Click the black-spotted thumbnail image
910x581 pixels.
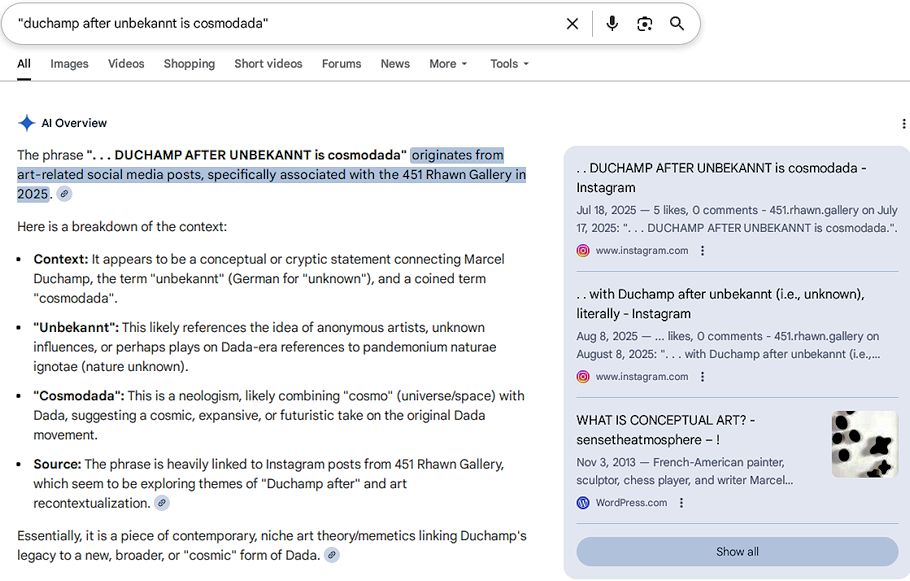pos(864,444)
